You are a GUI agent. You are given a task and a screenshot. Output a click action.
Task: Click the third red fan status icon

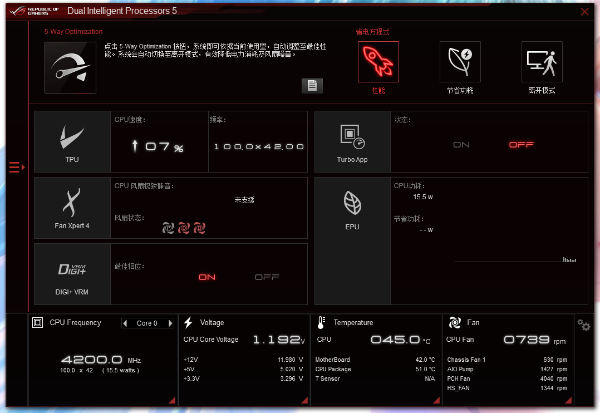(x=199, y=228)
